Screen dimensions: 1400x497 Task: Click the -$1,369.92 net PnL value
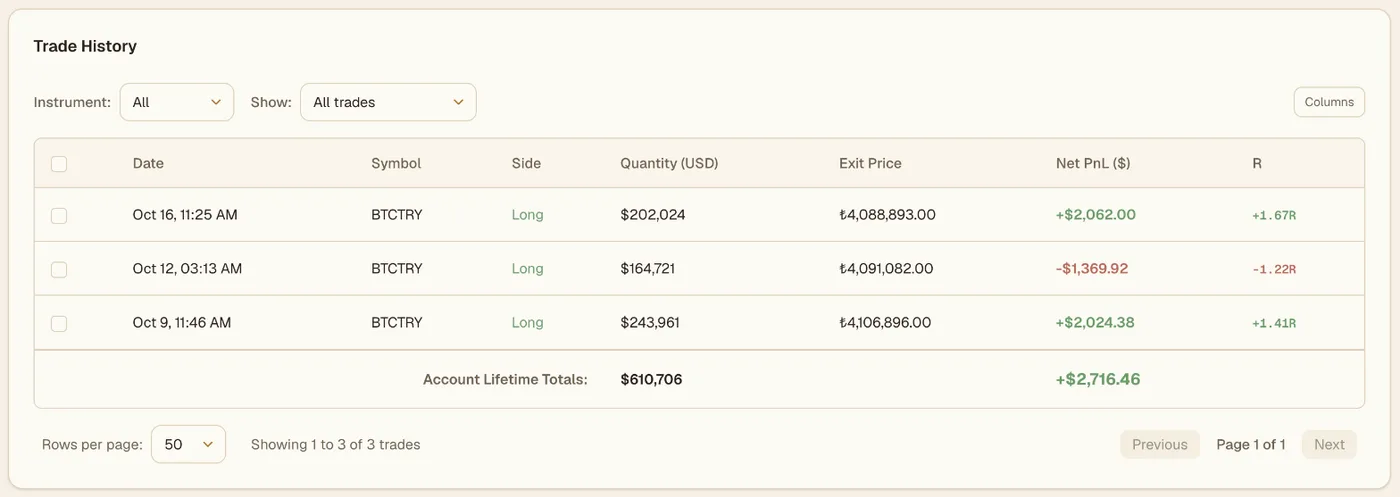point(1092,269)
